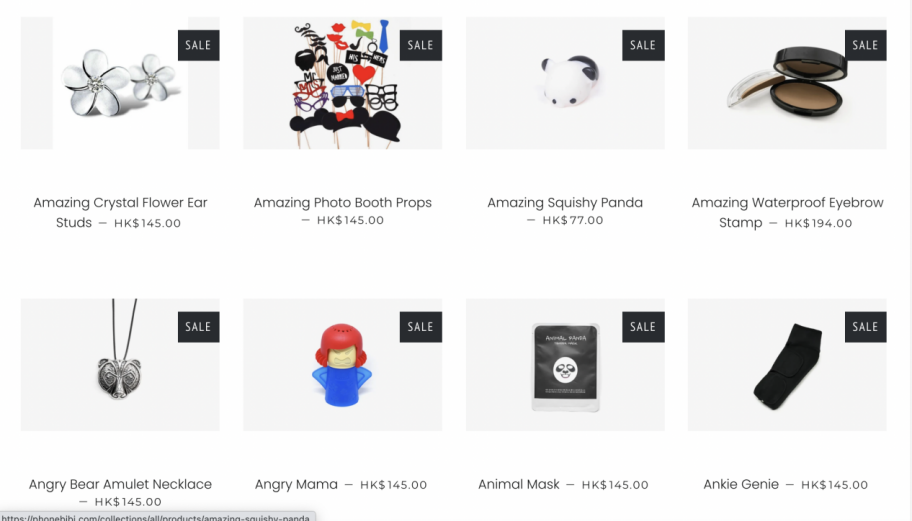
Task: Open the squishy panda toy image
Action: click(x=565, y=83)
